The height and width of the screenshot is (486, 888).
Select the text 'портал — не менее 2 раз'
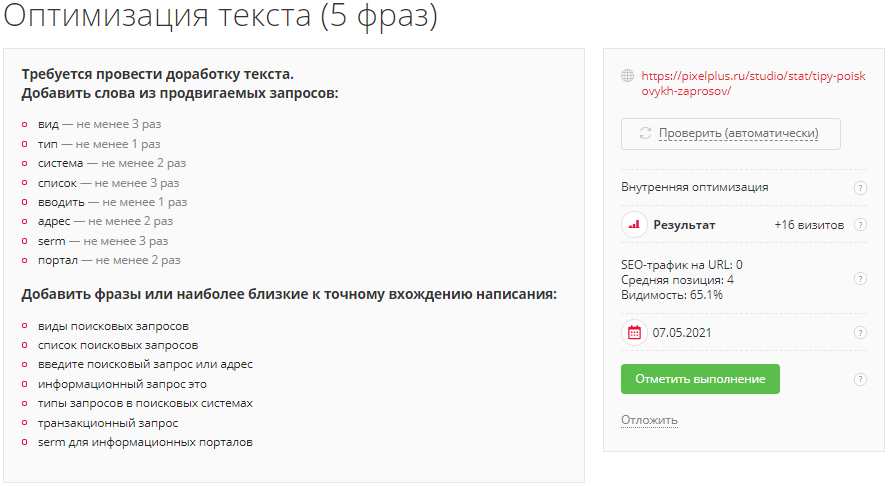tap(109, 260)
